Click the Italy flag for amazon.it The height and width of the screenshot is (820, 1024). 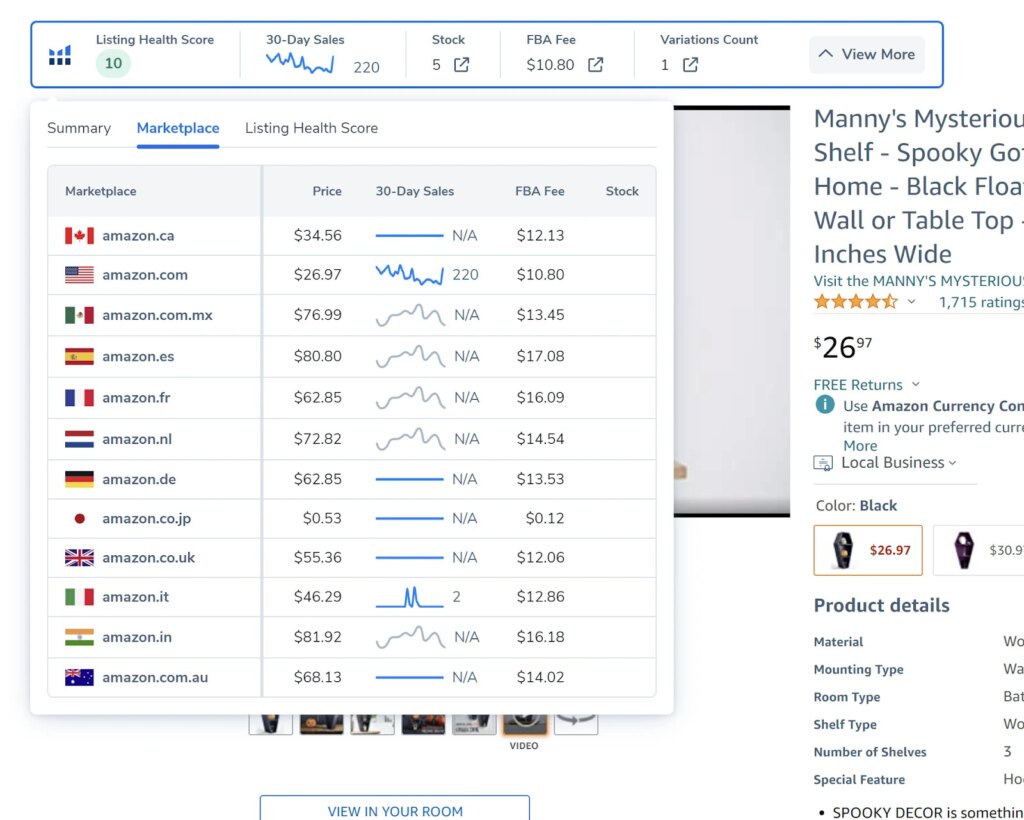79,597
